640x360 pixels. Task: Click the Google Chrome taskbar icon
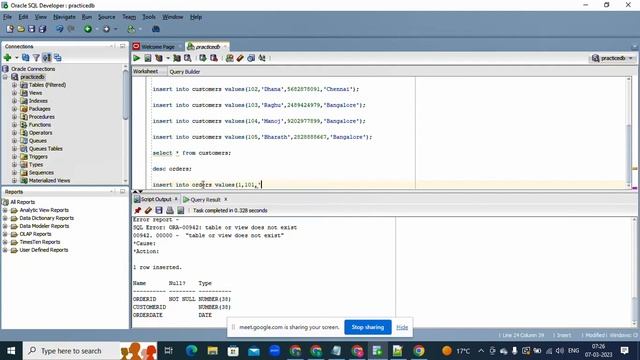coord(418,351)
